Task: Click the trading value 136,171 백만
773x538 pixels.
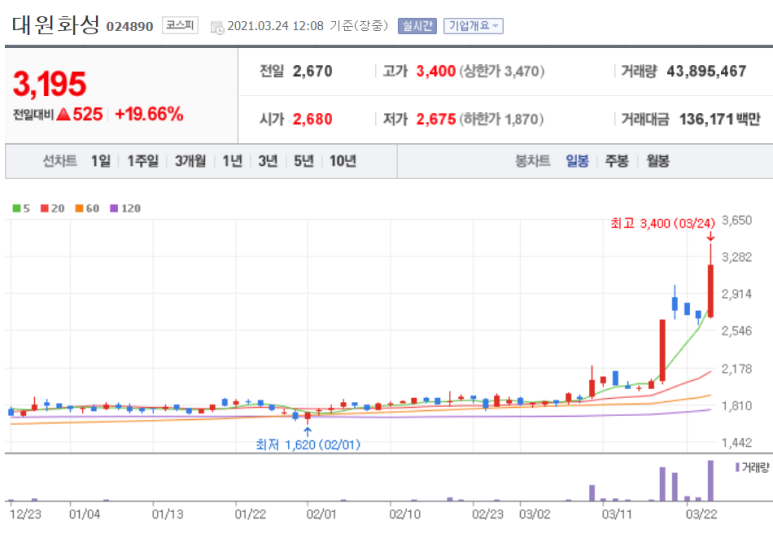Action: point(720,119)
